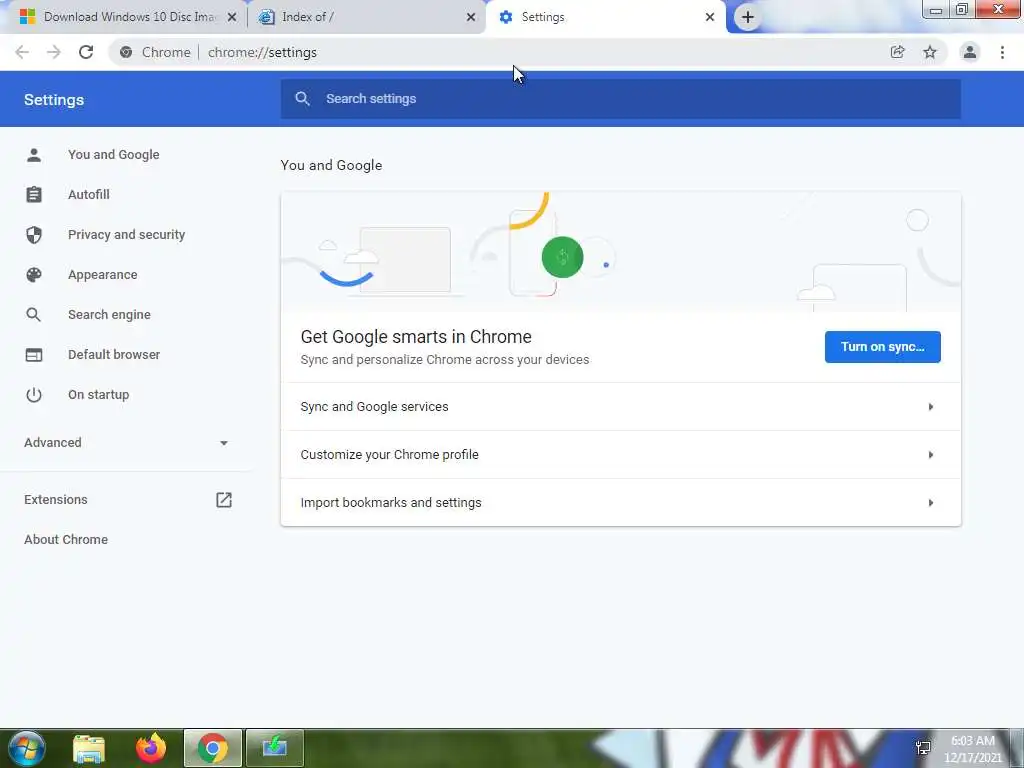The height and width of the screenshot is (768, 1024).
Task: Open Chrome's three-dot menu
Action: tap(1002, 52)
